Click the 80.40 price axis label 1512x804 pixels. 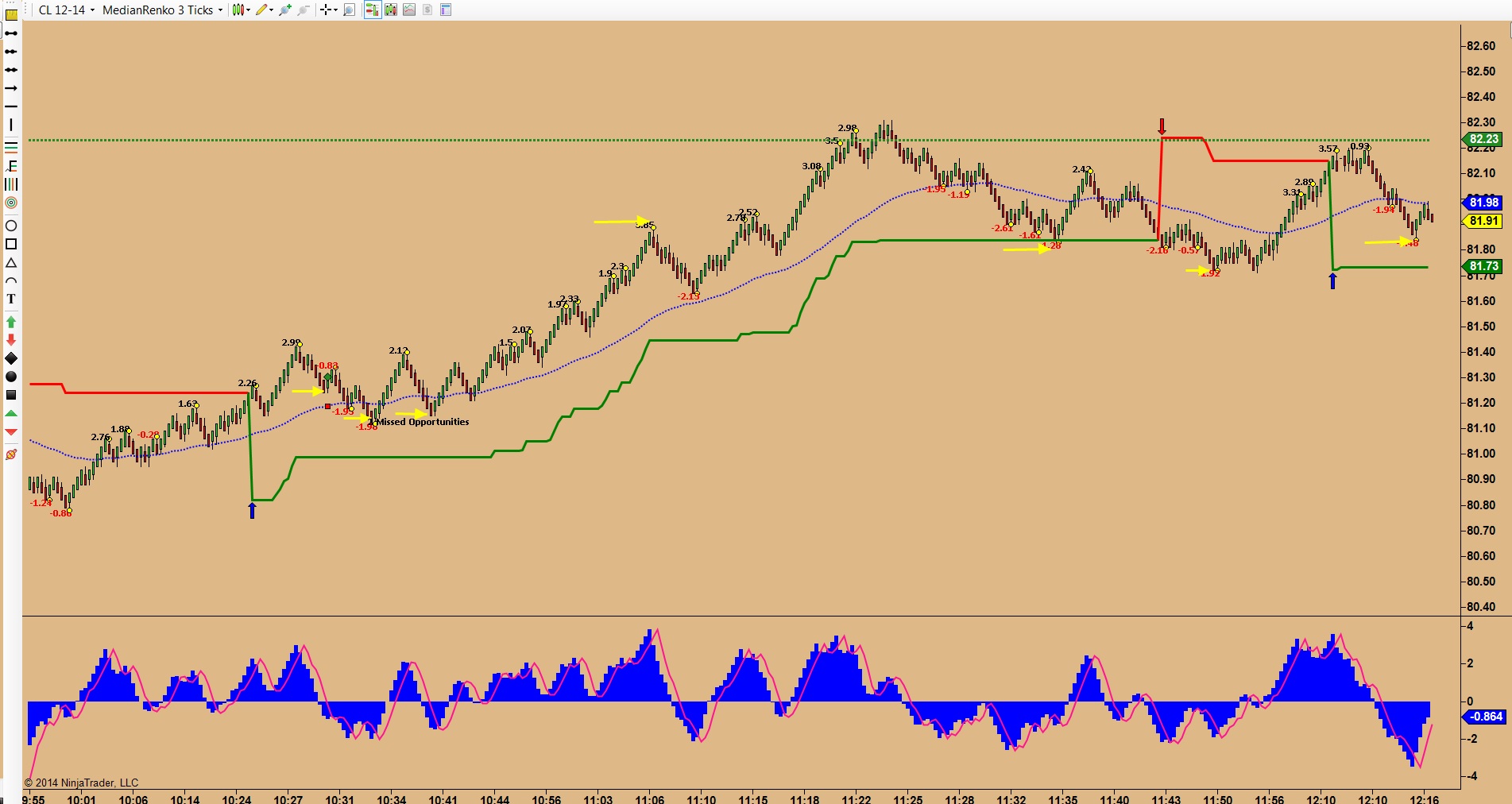point(1481,607)
